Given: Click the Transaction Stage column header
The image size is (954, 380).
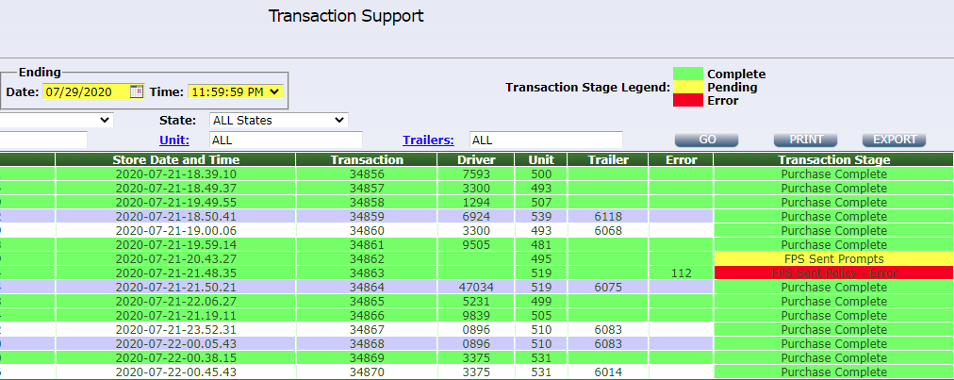Looking at the screenshot, I should (834, 160).
